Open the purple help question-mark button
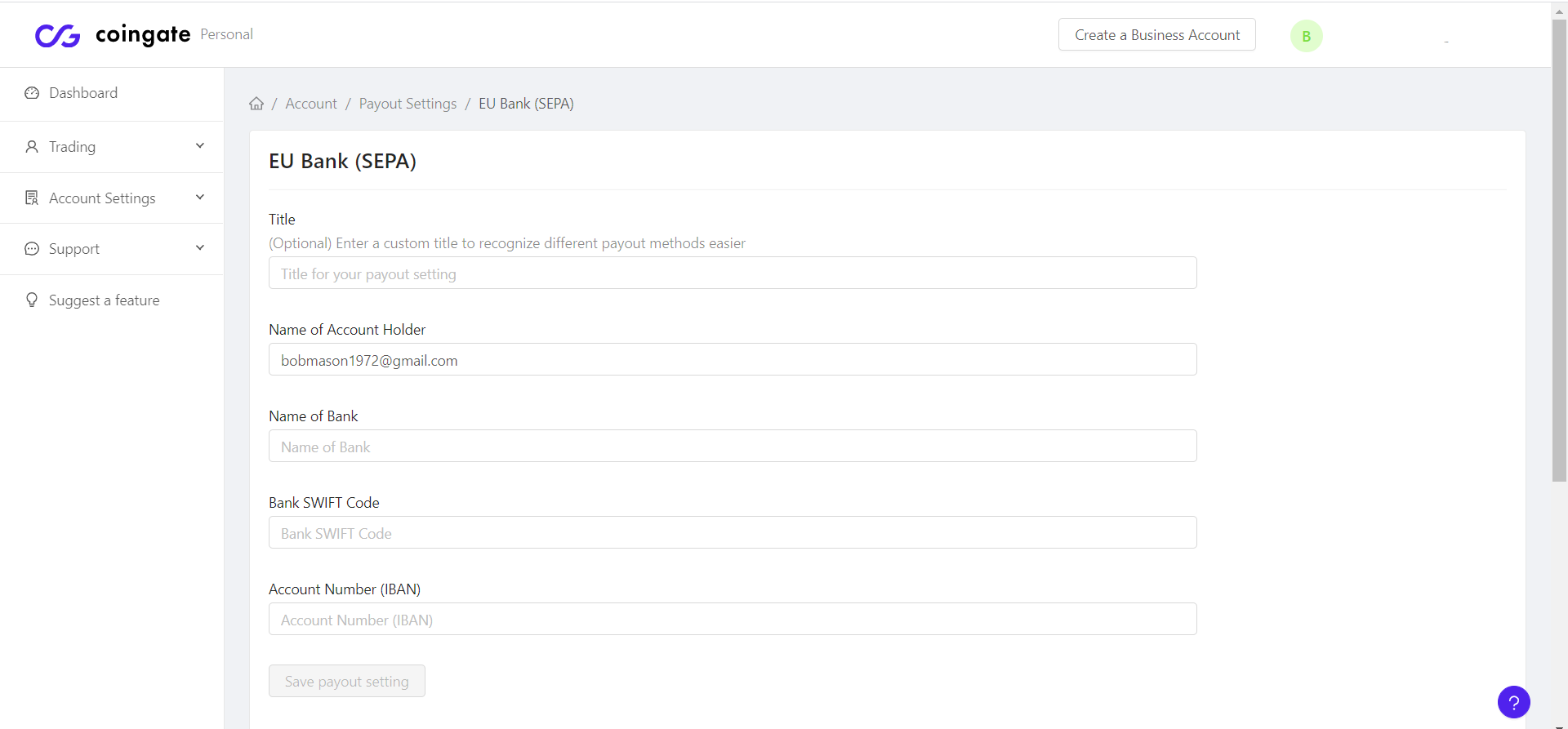The height and width of the screenshot is (729, 1568). click(x=1513, y=702)
